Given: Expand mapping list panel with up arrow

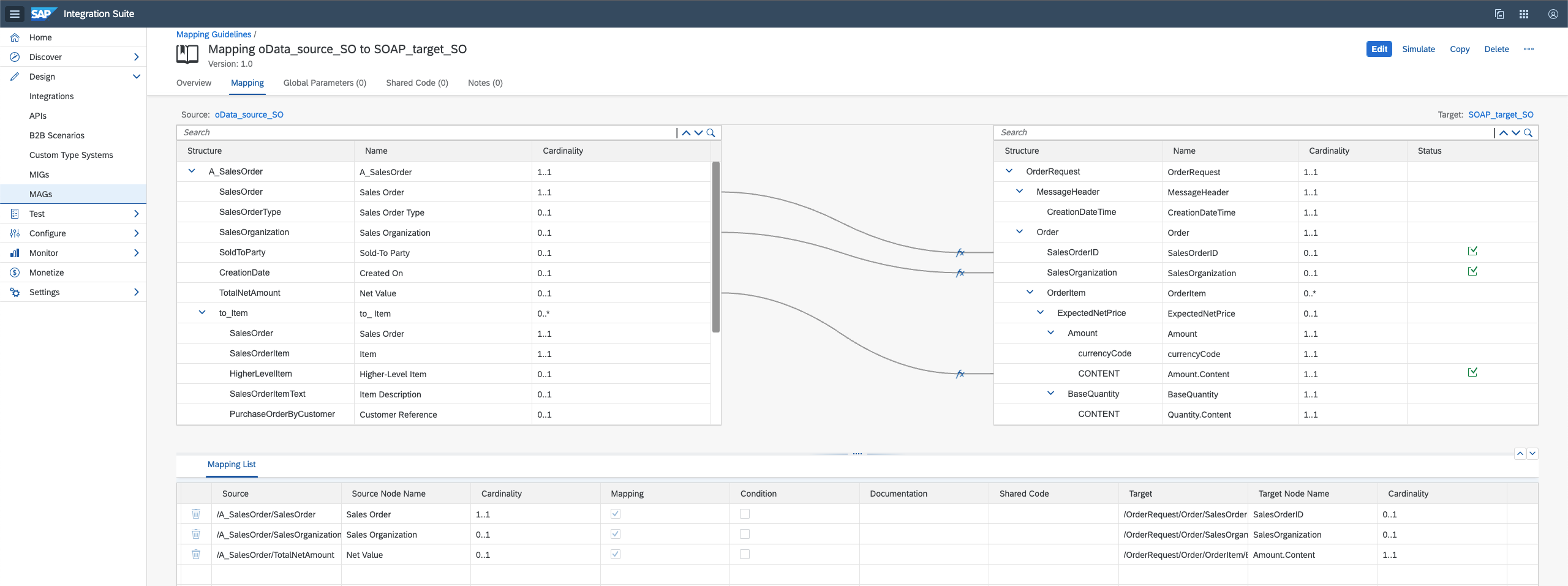Looking at the screenshot, I should (1520, 454).
